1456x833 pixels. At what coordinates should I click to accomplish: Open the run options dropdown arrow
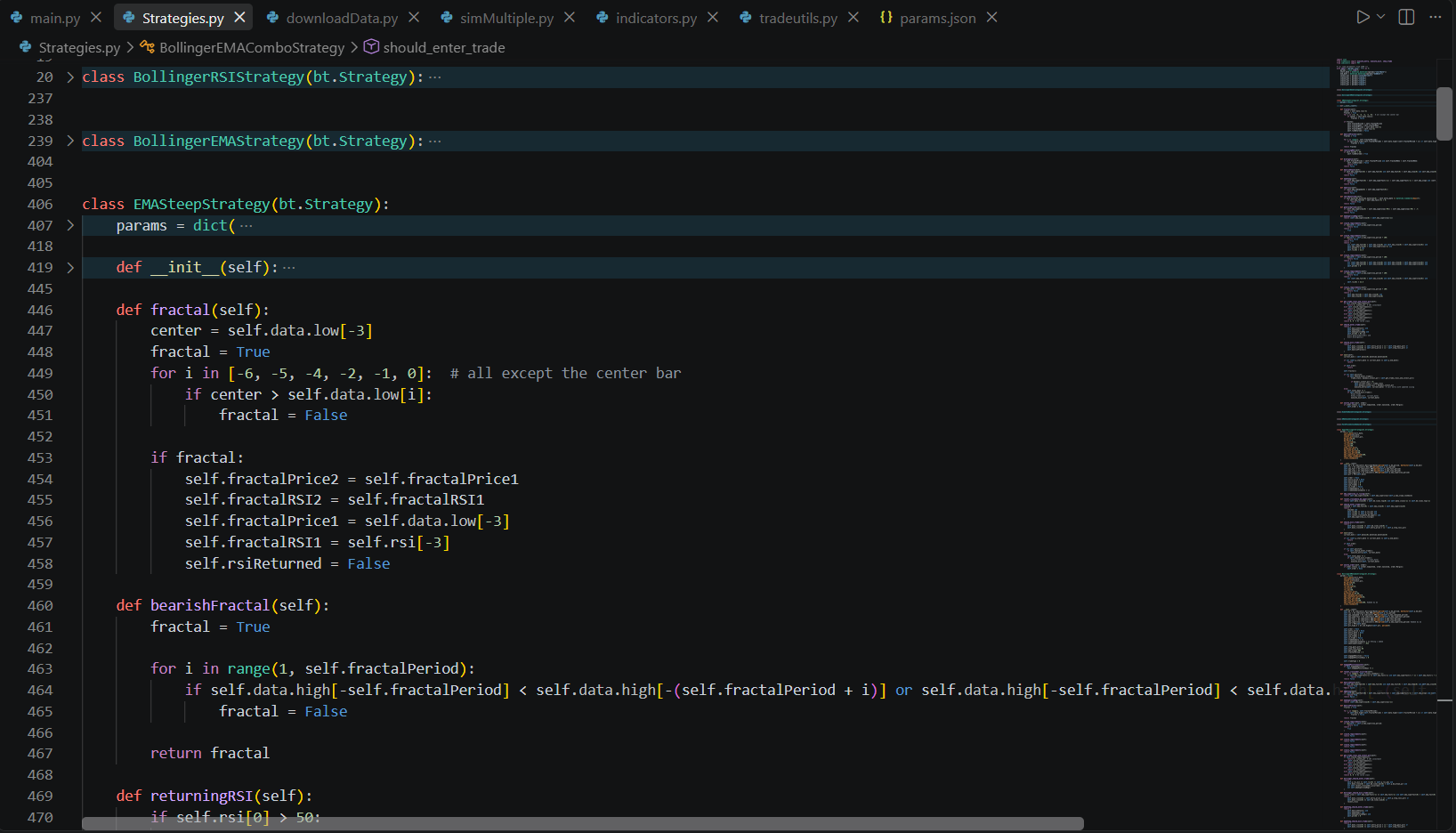pos(1381,17)
